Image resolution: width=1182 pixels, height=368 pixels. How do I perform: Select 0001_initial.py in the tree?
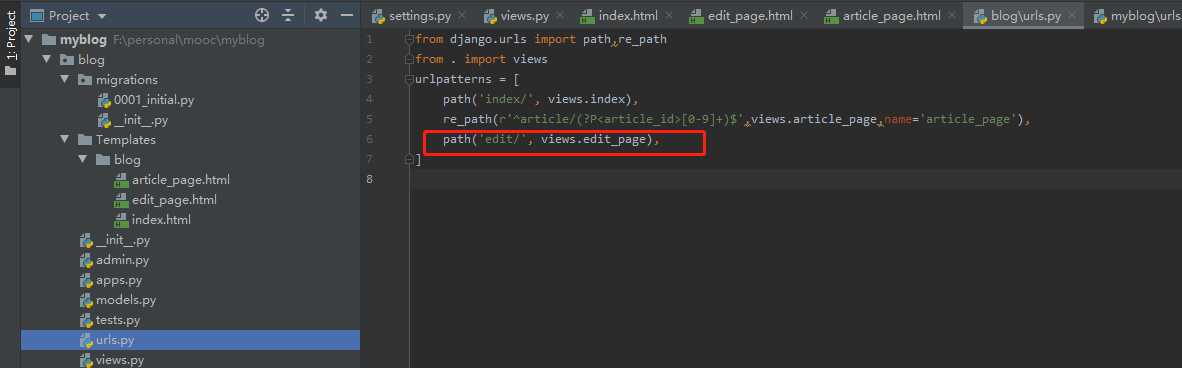coord(155,100)
